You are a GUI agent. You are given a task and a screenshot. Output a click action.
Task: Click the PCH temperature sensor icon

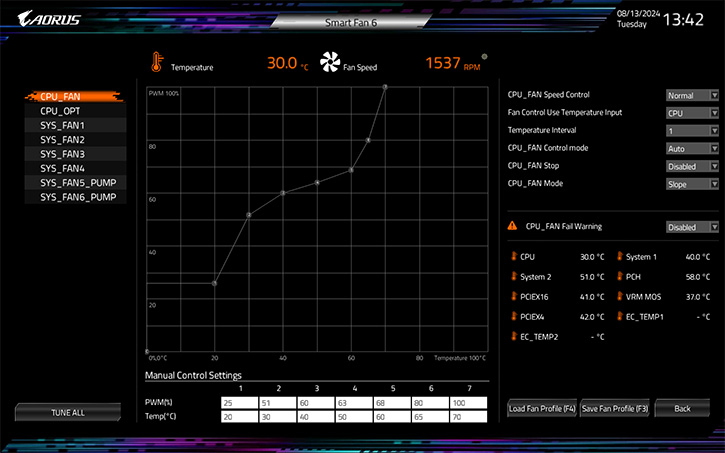(619, 277)
